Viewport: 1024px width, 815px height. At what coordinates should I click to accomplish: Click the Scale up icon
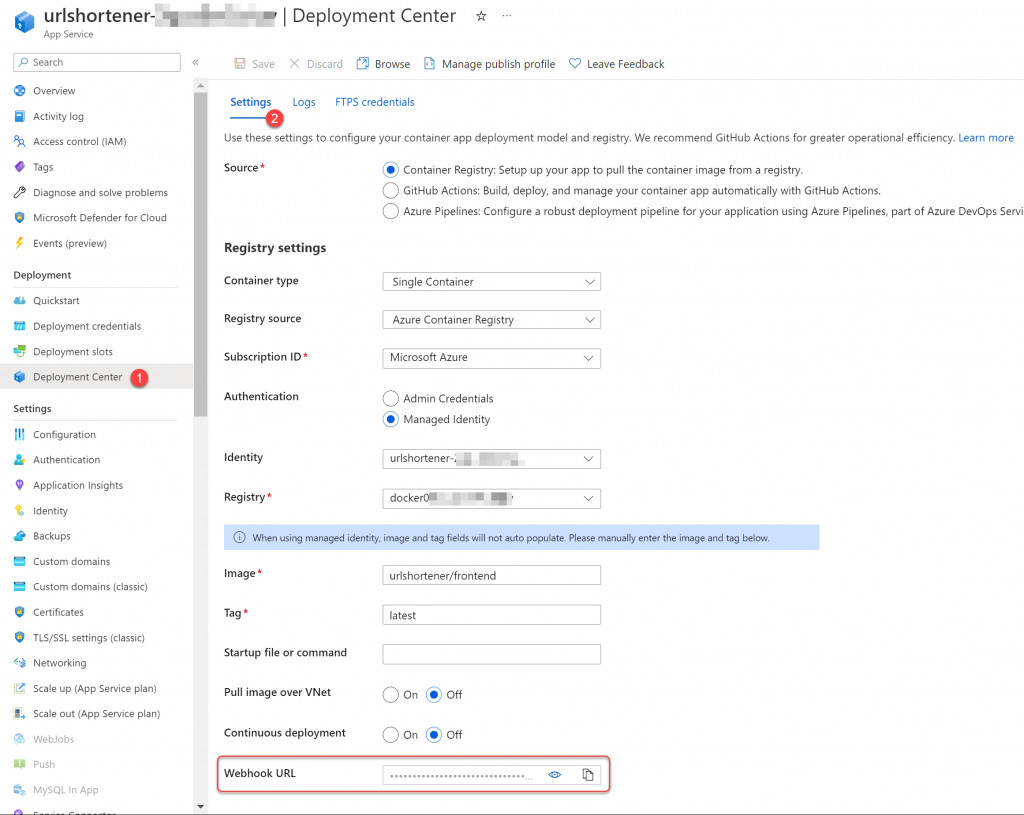click(20, 688)
